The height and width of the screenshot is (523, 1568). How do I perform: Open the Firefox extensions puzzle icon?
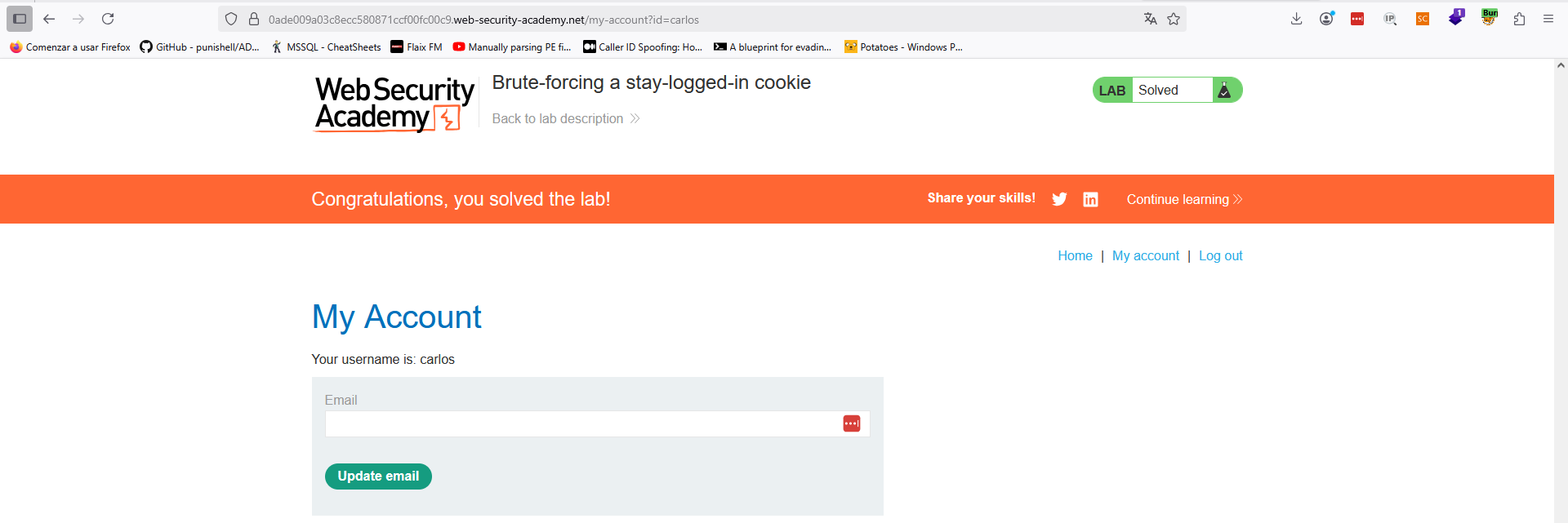(x=1519, y=19)
